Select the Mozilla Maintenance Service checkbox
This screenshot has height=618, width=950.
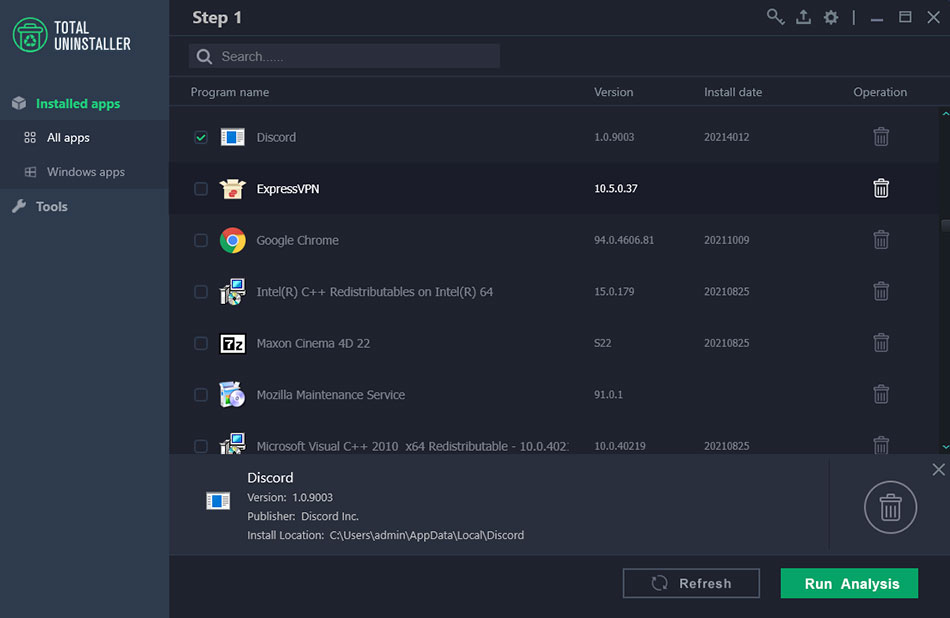201,394
